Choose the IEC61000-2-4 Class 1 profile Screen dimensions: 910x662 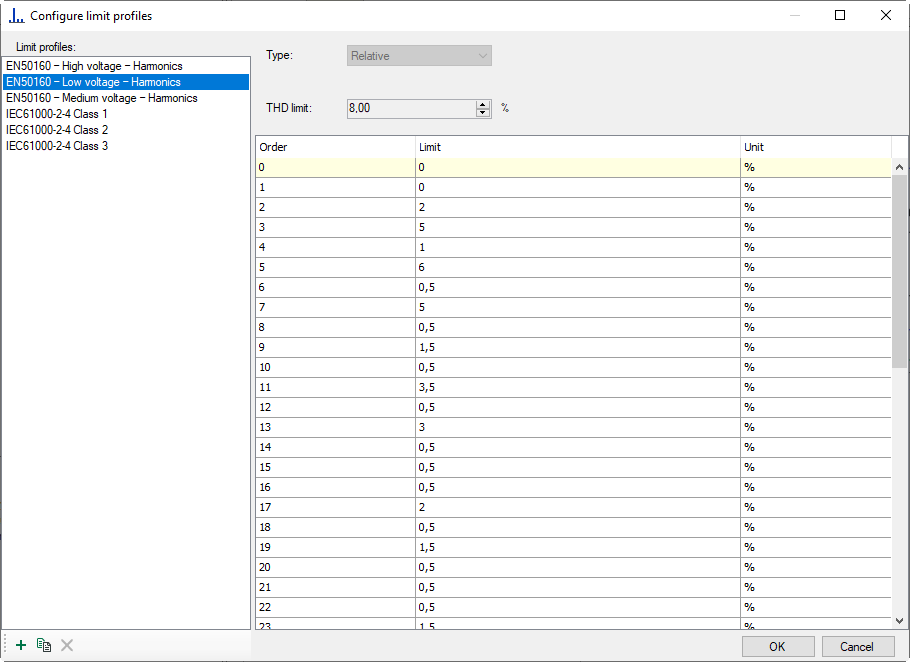point(57,114)
